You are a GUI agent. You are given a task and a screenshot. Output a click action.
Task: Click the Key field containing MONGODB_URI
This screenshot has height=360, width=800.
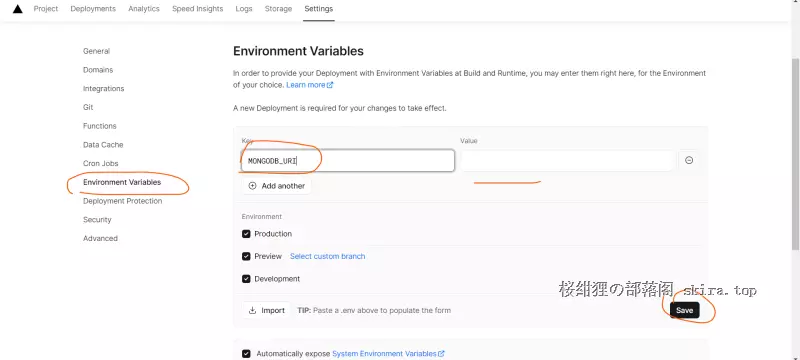348,161
